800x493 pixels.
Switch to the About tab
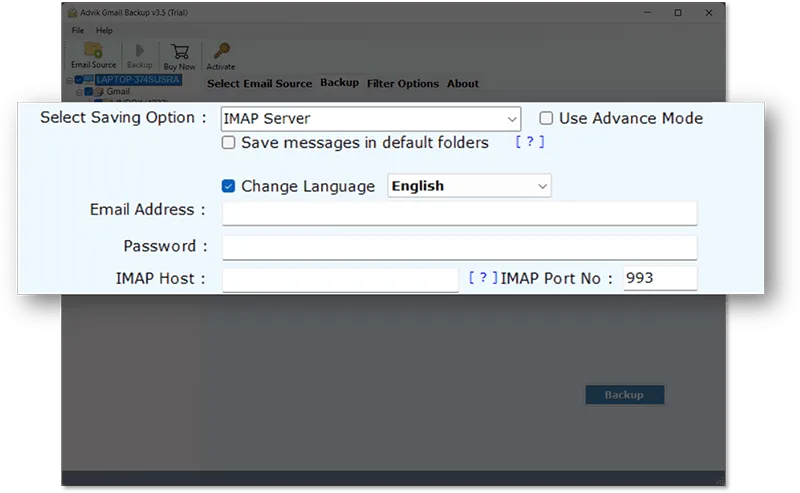[463, 84]
